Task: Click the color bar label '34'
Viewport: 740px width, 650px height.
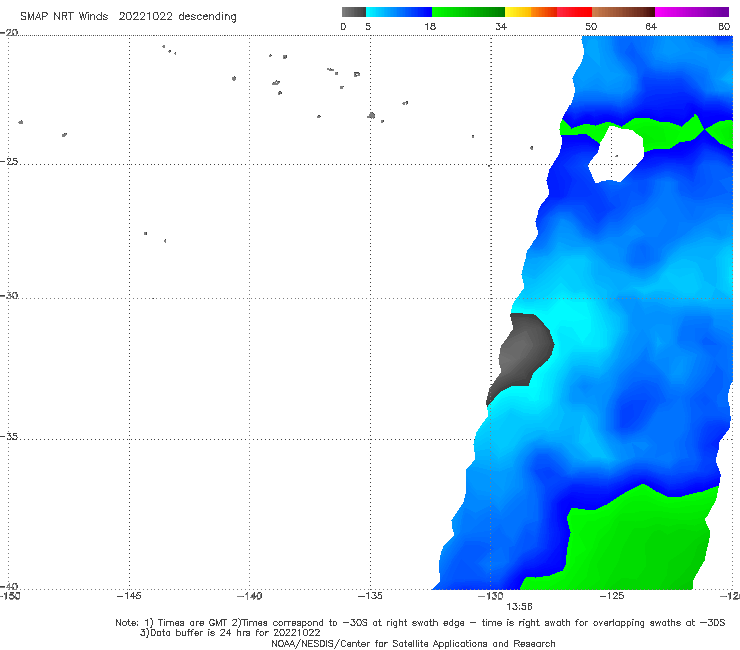Action: [501, 26]
